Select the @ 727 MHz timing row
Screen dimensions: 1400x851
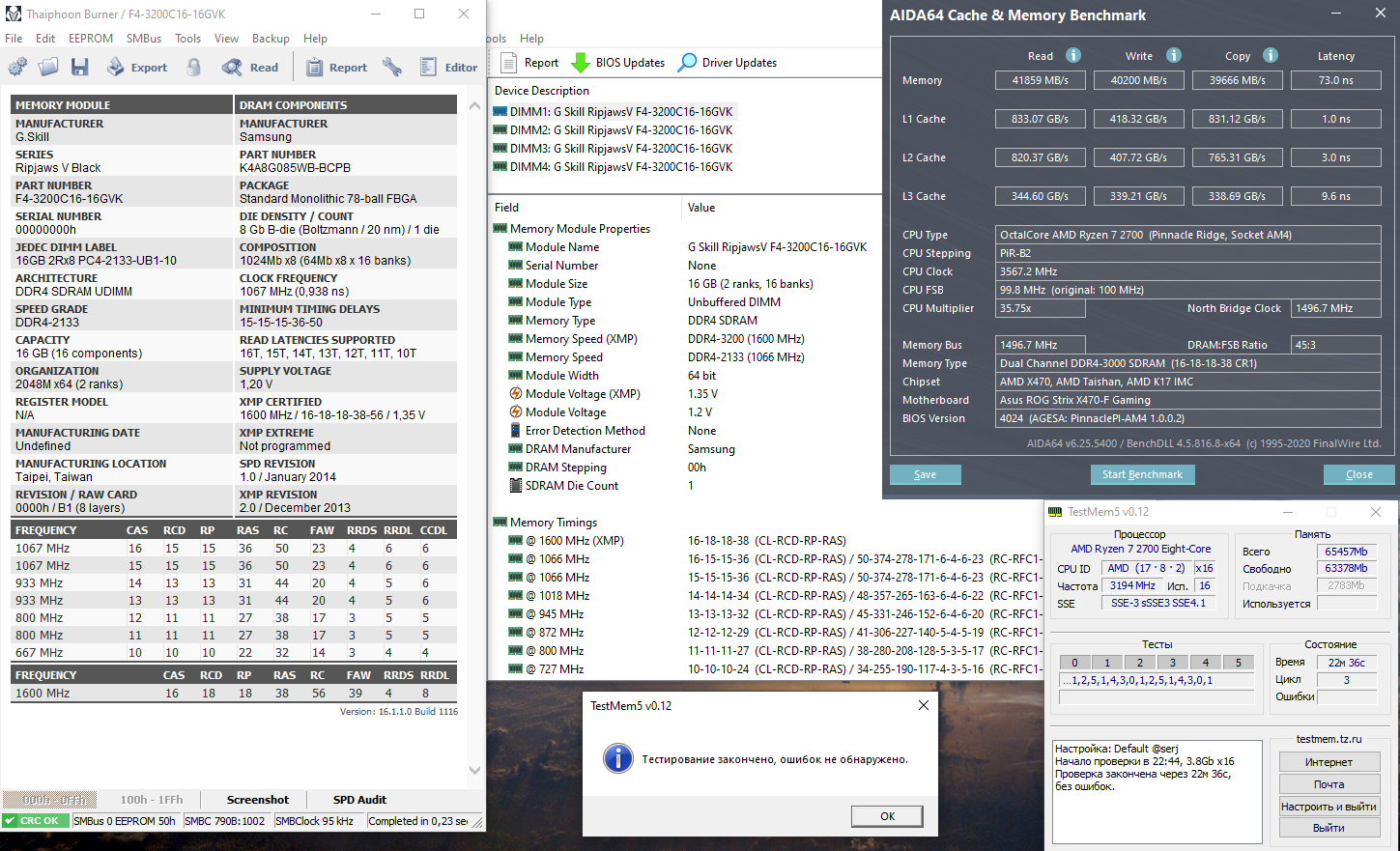click(555, 669)
